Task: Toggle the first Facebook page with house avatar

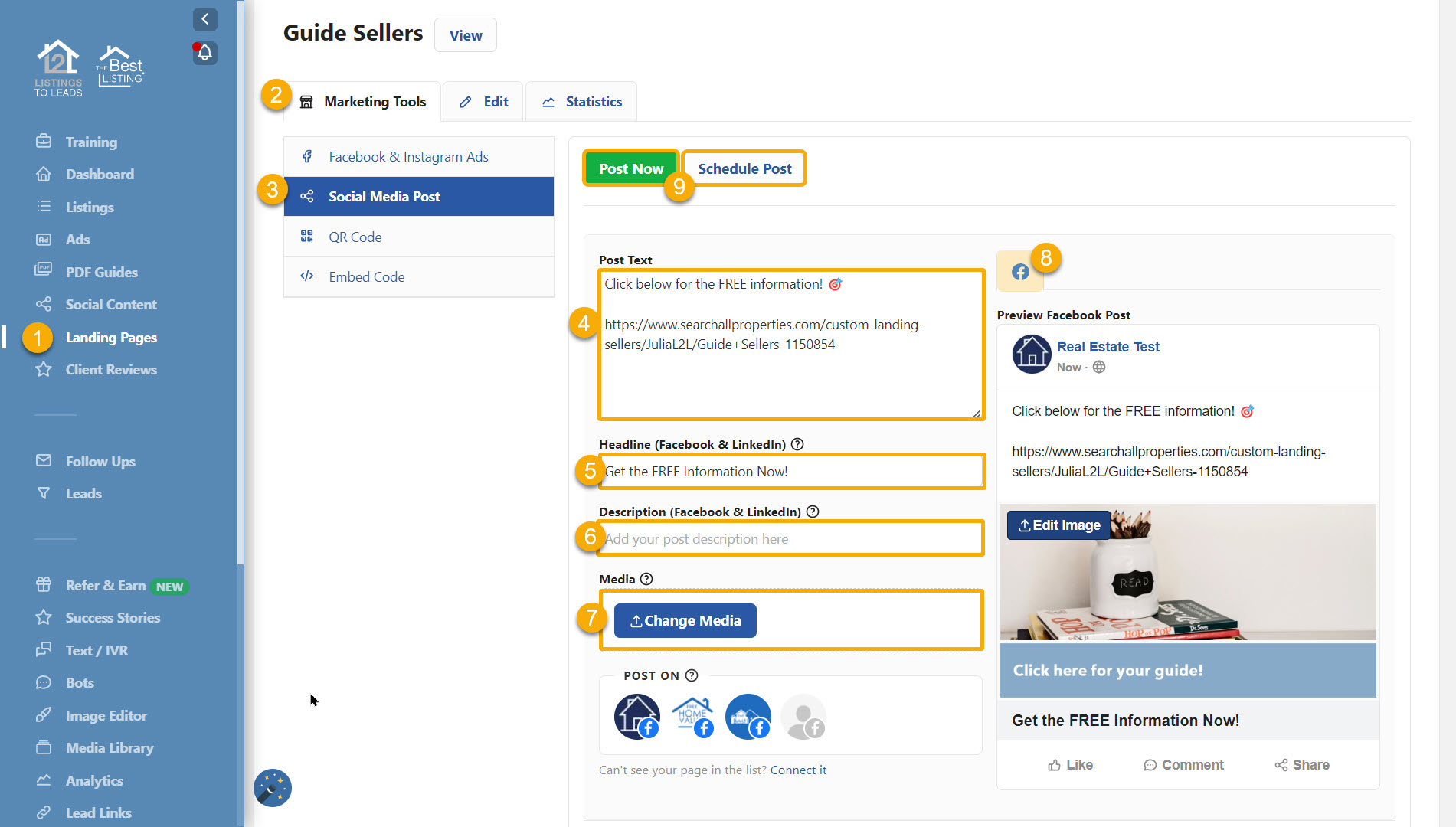Action: click(636, 717)
